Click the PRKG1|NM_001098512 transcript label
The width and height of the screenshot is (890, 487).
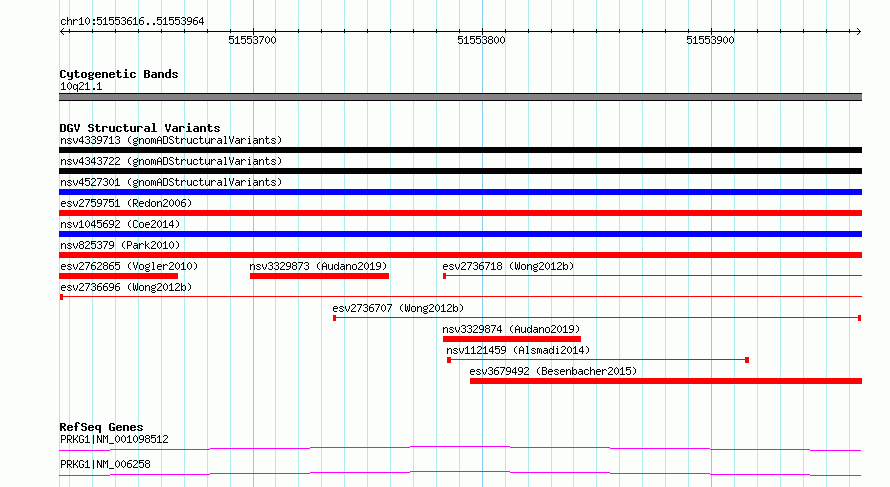[x=114, y=439]
